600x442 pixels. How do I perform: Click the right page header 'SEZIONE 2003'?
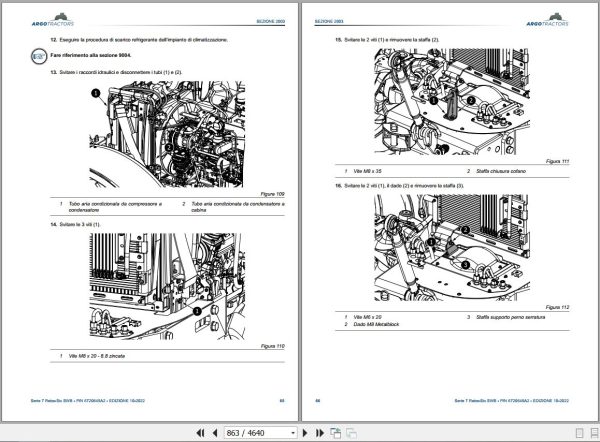pos(329,21)
